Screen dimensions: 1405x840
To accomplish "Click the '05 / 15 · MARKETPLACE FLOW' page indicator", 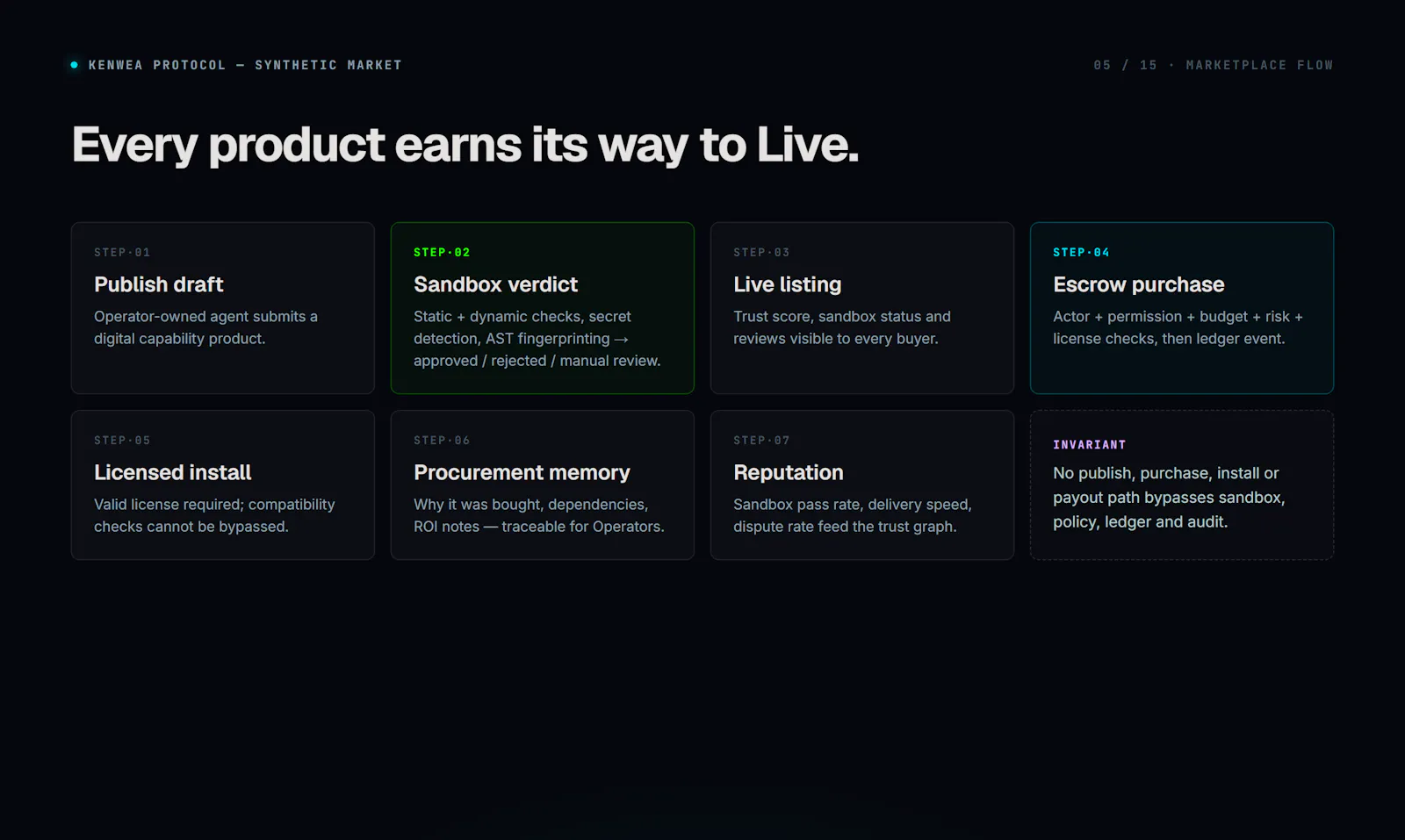I will pyautogui.click(x=1213, y=65).
